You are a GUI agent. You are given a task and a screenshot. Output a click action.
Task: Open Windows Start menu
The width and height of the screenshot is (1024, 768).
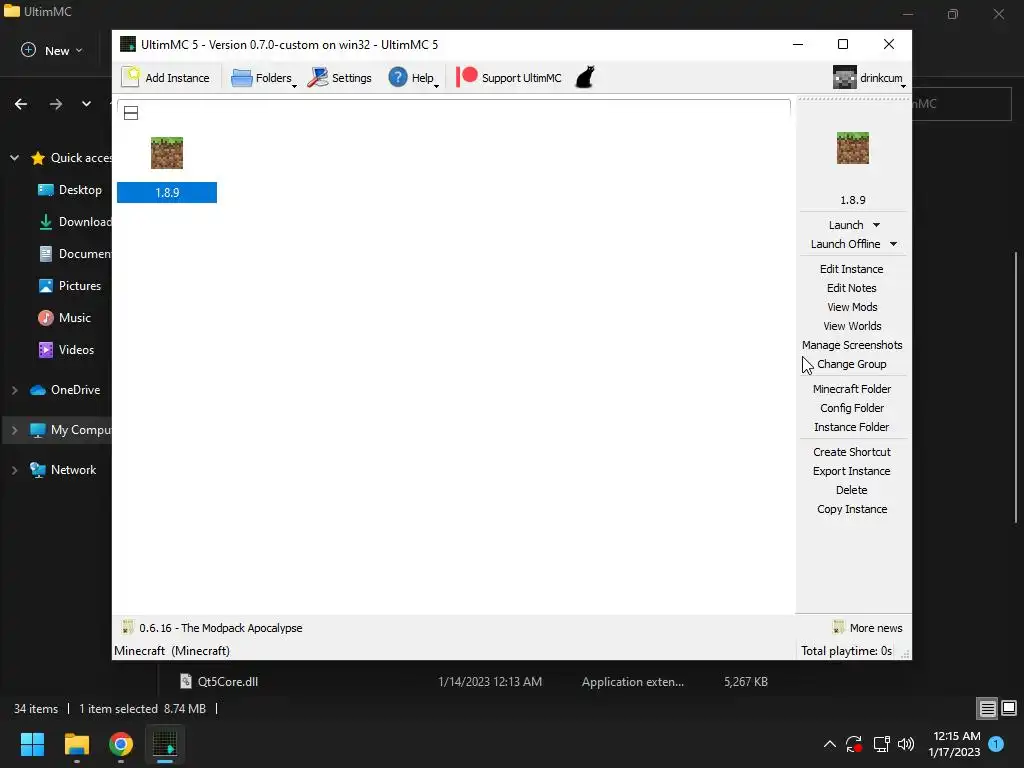pyautogui.click(x=32, y=744)
